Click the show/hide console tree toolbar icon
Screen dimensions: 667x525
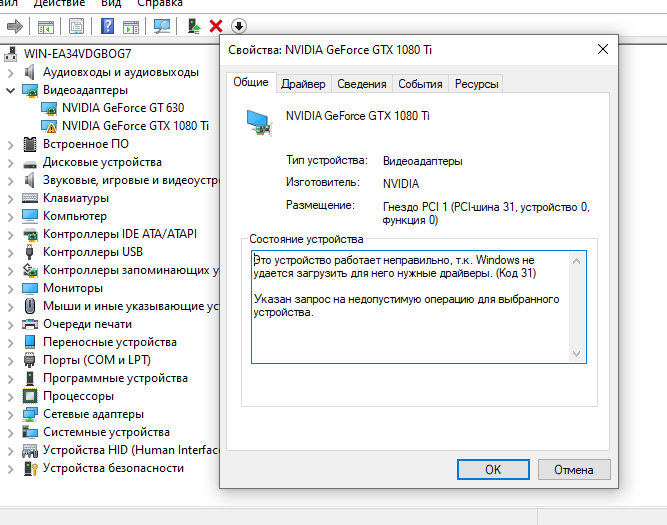pos(46,26)
